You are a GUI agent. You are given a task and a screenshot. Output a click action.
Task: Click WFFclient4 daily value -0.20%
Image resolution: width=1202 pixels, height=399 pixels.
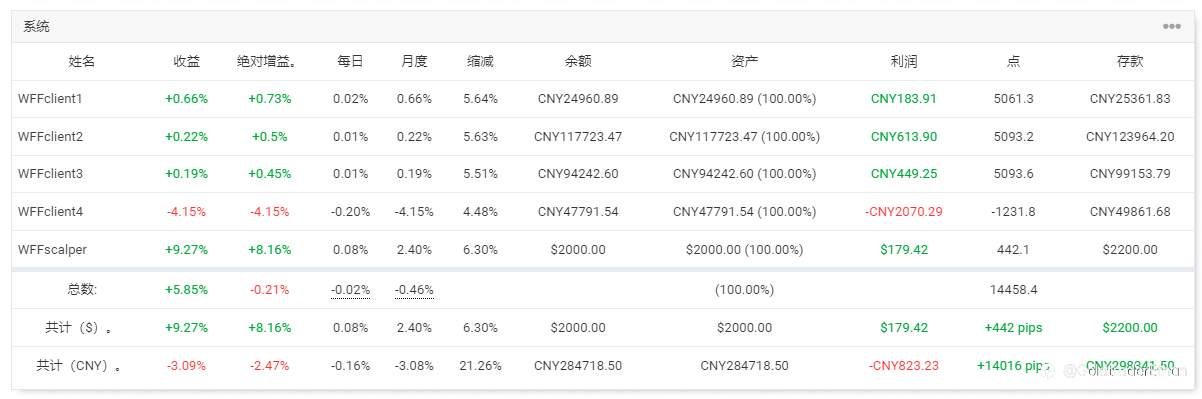tap(350, 212)
